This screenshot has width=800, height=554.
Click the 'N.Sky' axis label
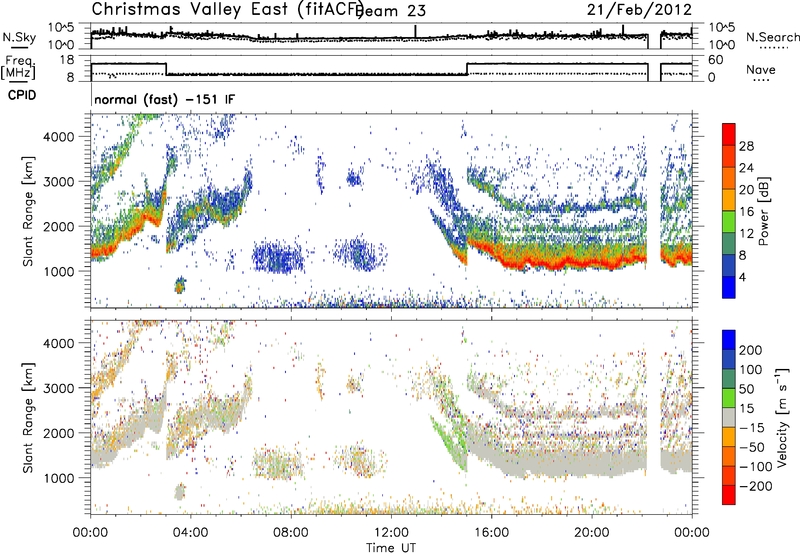tap(19, 38)
